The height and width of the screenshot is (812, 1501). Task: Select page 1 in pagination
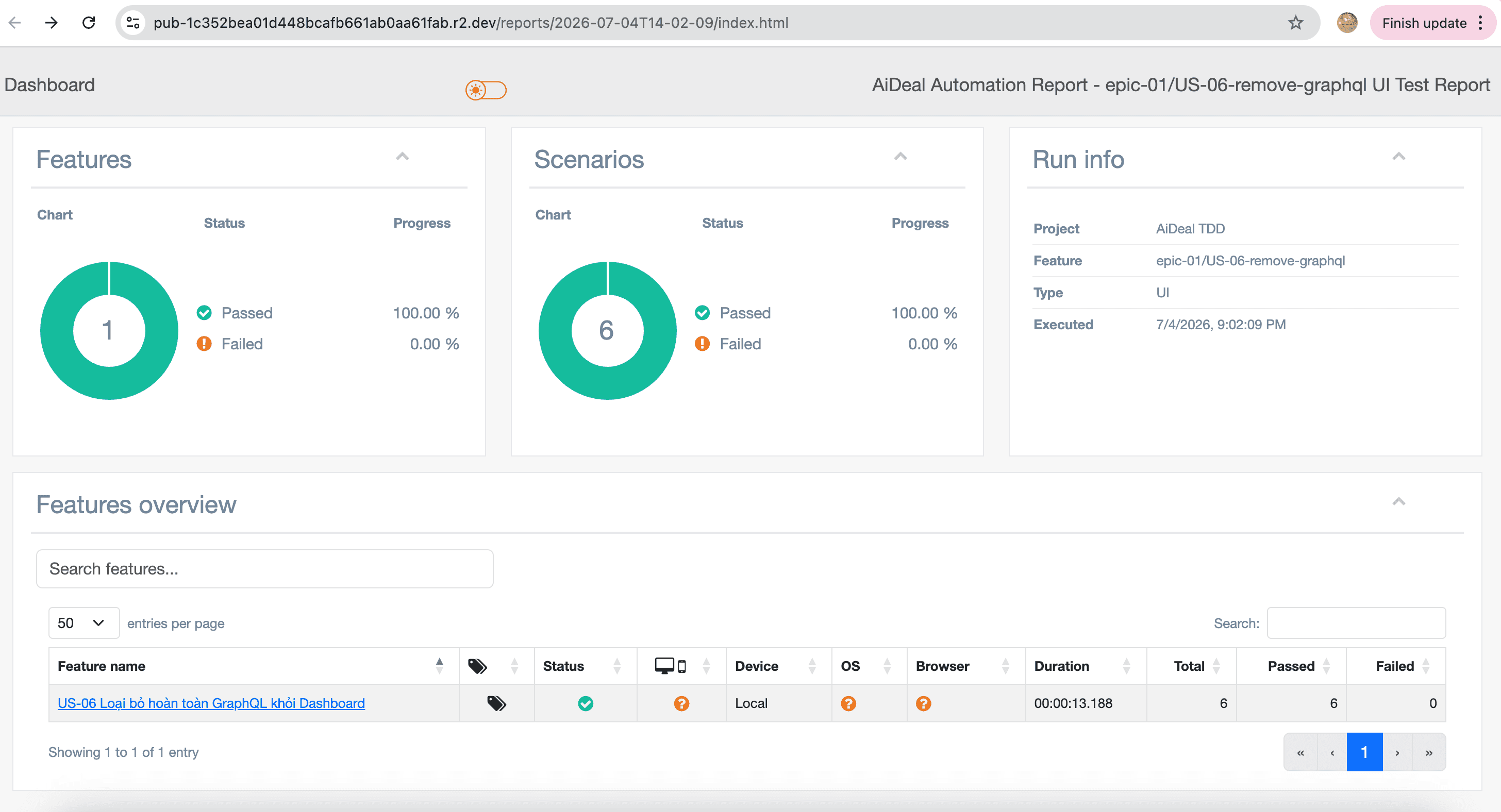coord(1364,752)
